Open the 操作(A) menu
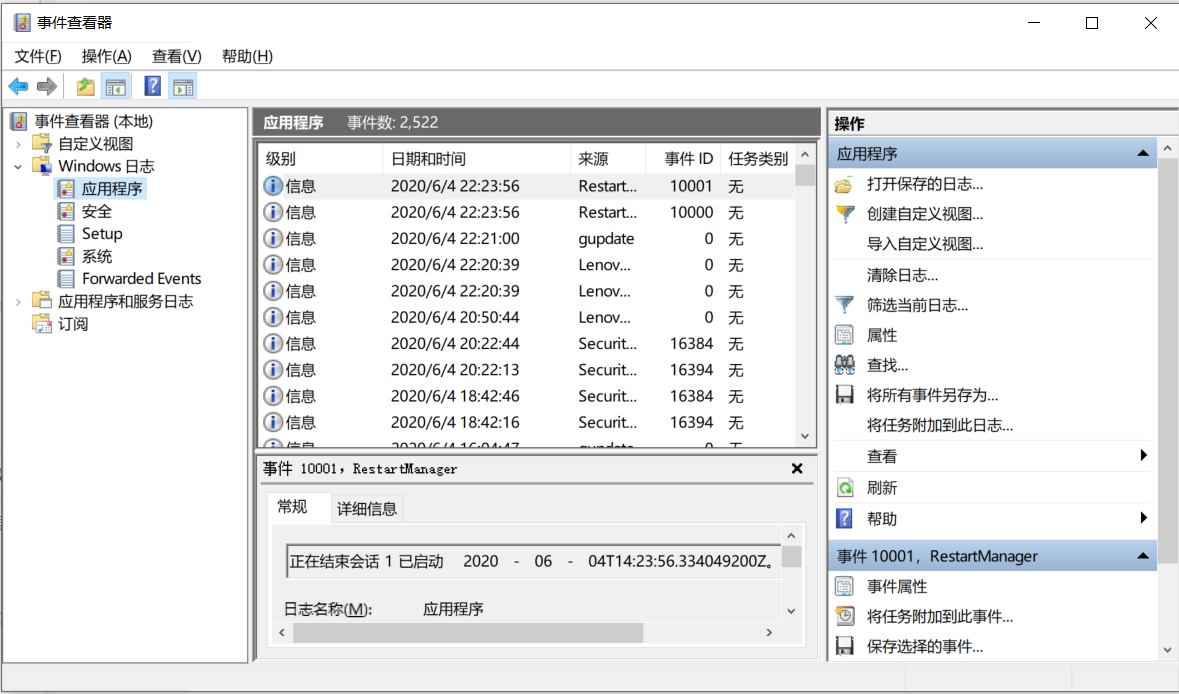The image size is (1179, 694). pyautogui.click(x=106, y=56)
